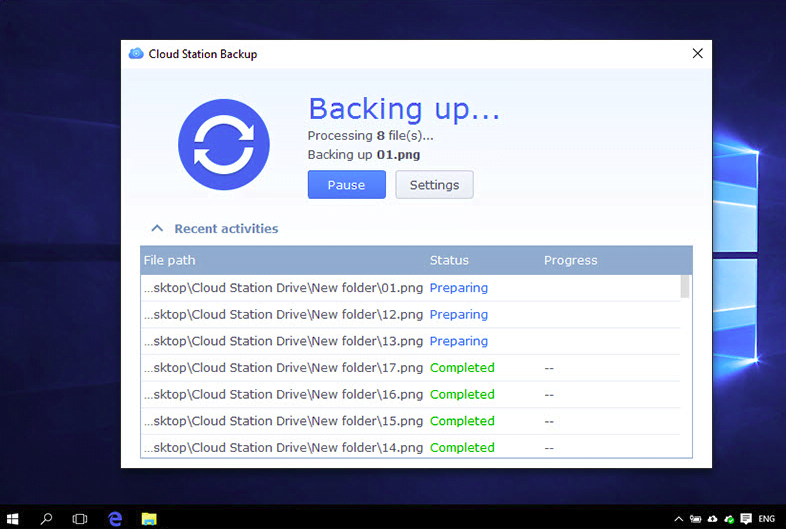Open taskbar Search magnifier
Screen dimensions: 786x529
point(46,518)
